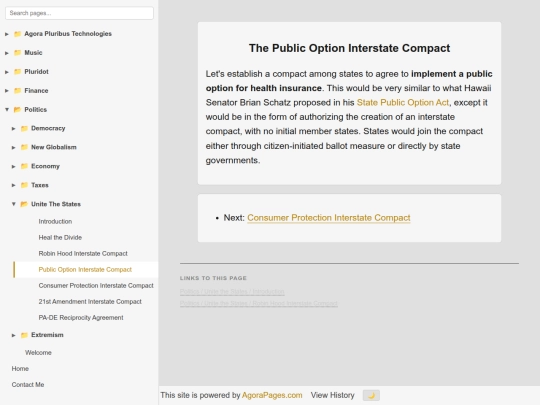Expand the Taxes tree arrow
The height and width of the screenshot is (405, 540).
click(13, 185)
